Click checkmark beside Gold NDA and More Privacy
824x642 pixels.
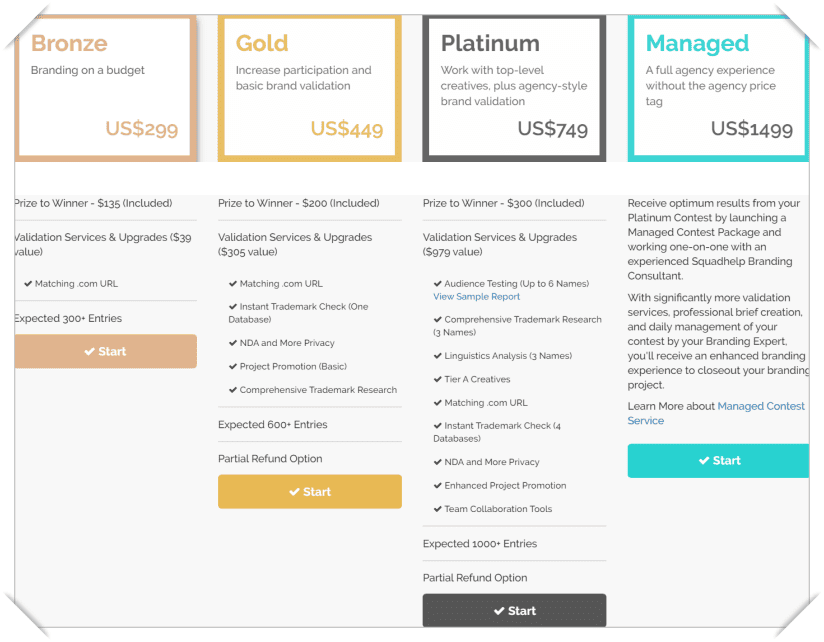pos(233,343)
